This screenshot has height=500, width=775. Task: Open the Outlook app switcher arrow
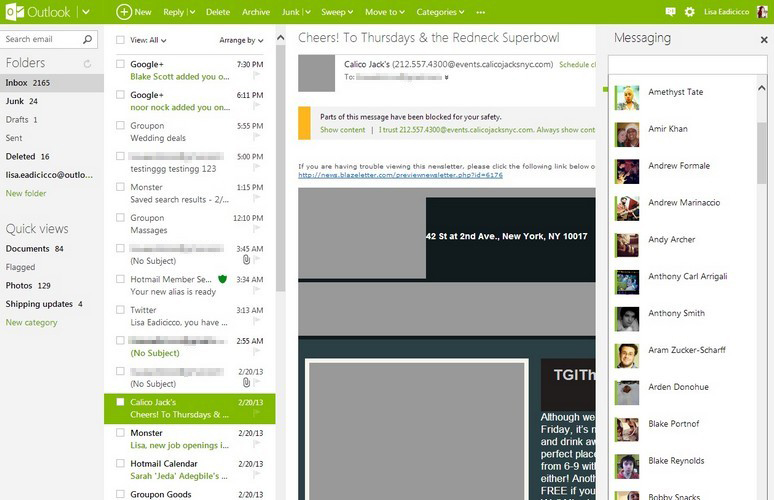pos(86,12)
